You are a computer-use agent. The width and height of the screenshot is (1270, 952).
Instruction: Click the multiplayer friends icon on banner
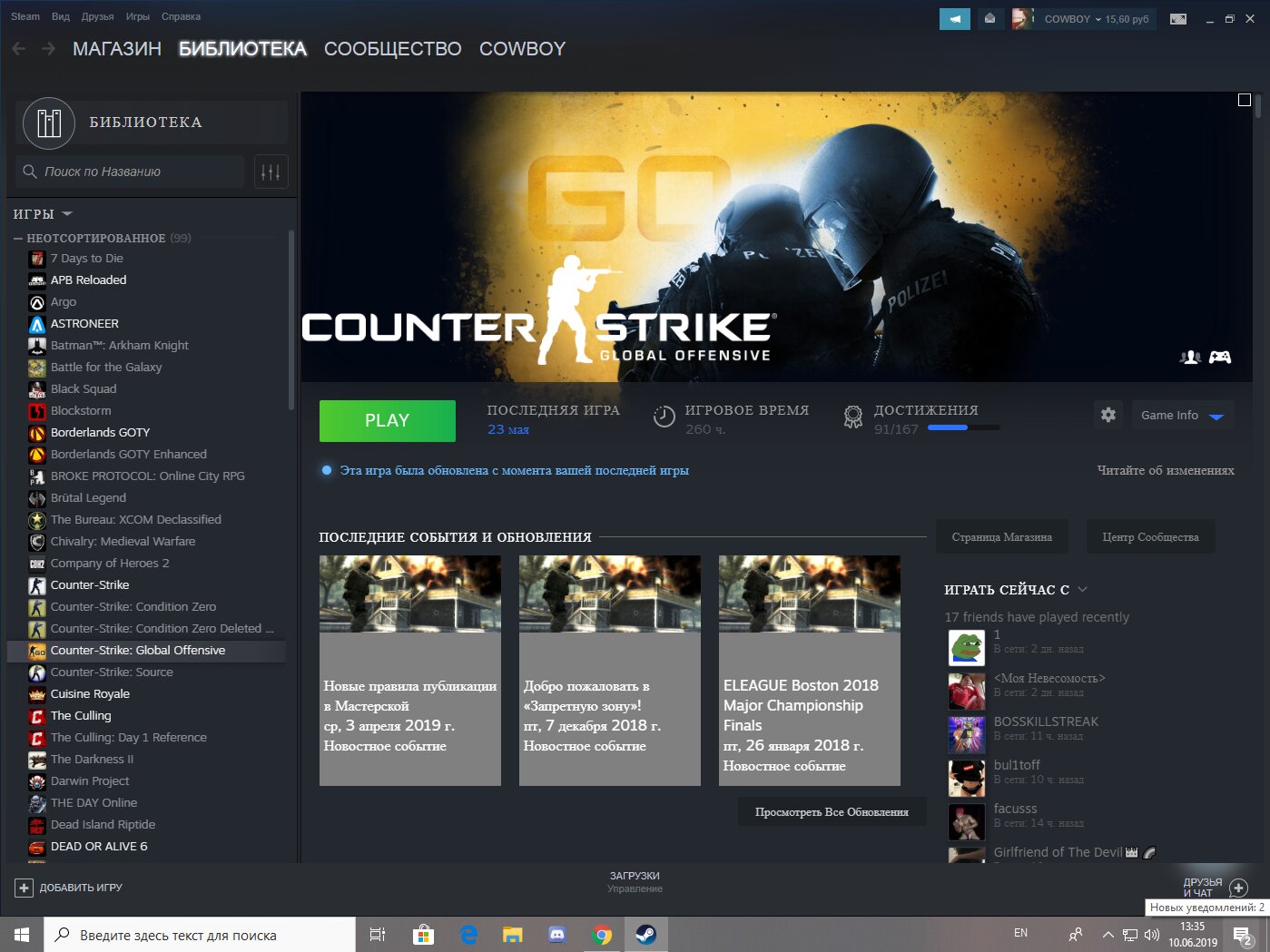[1190, 357]
